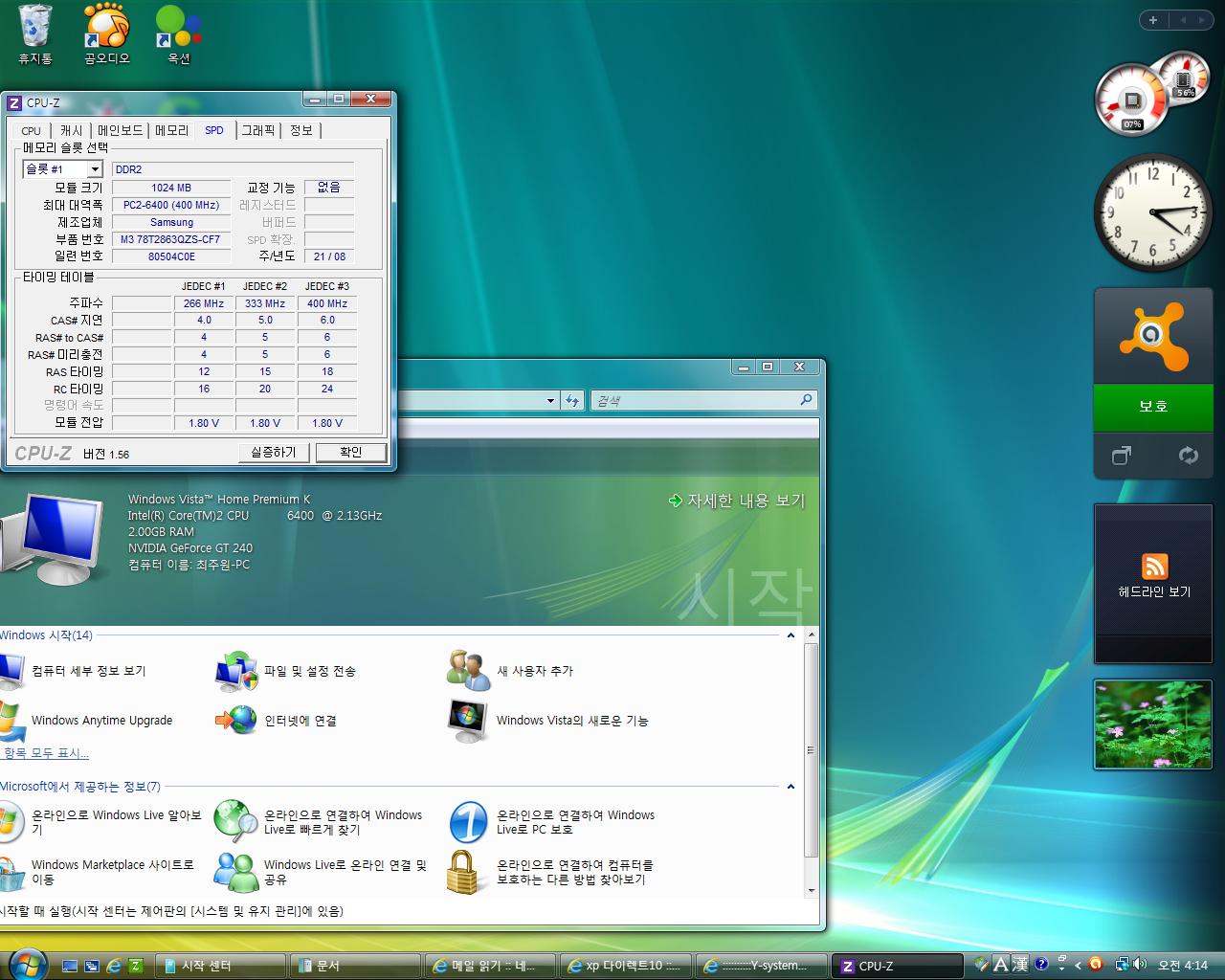Click the 실증하기 button in CPU-Z
1225x980 pixels.
(x=274, y=452)
